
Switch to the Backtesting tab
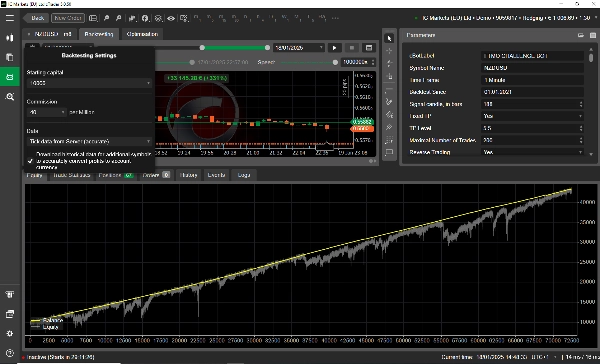[x=99, y=34]
